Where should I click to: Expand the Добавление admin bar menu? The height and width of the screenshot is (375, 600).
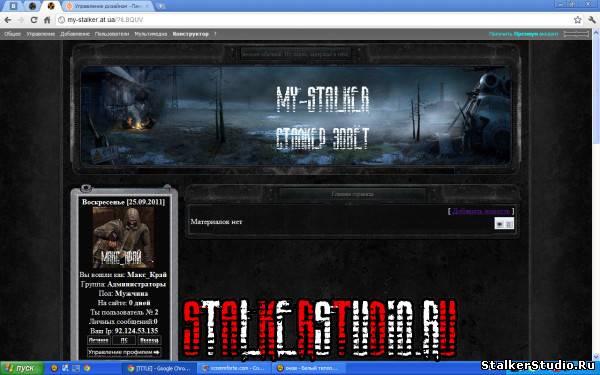click(75, 34)
